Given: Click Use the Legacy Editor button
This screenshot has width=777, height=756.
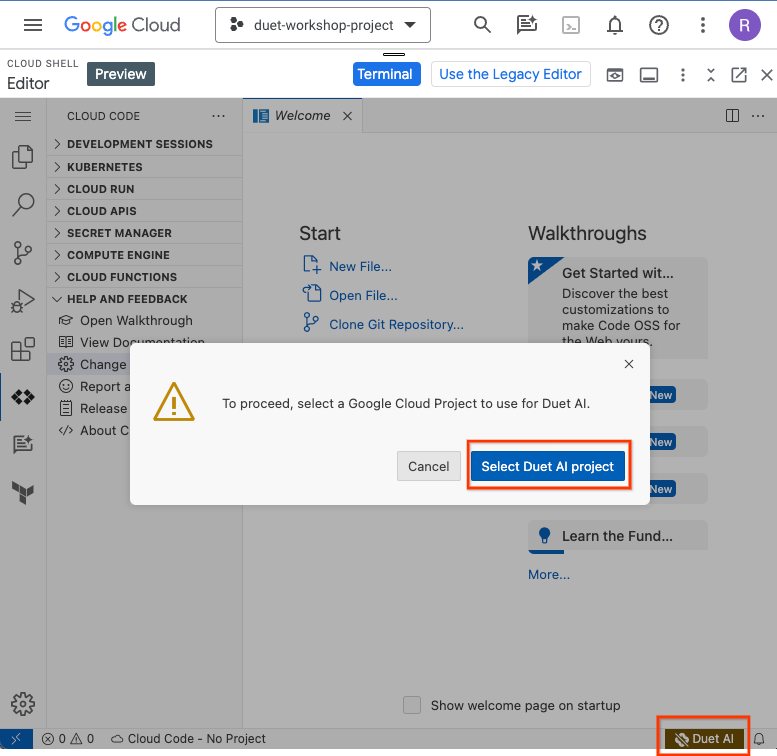Looking at the screenshot, I should (x=510, y=74).
